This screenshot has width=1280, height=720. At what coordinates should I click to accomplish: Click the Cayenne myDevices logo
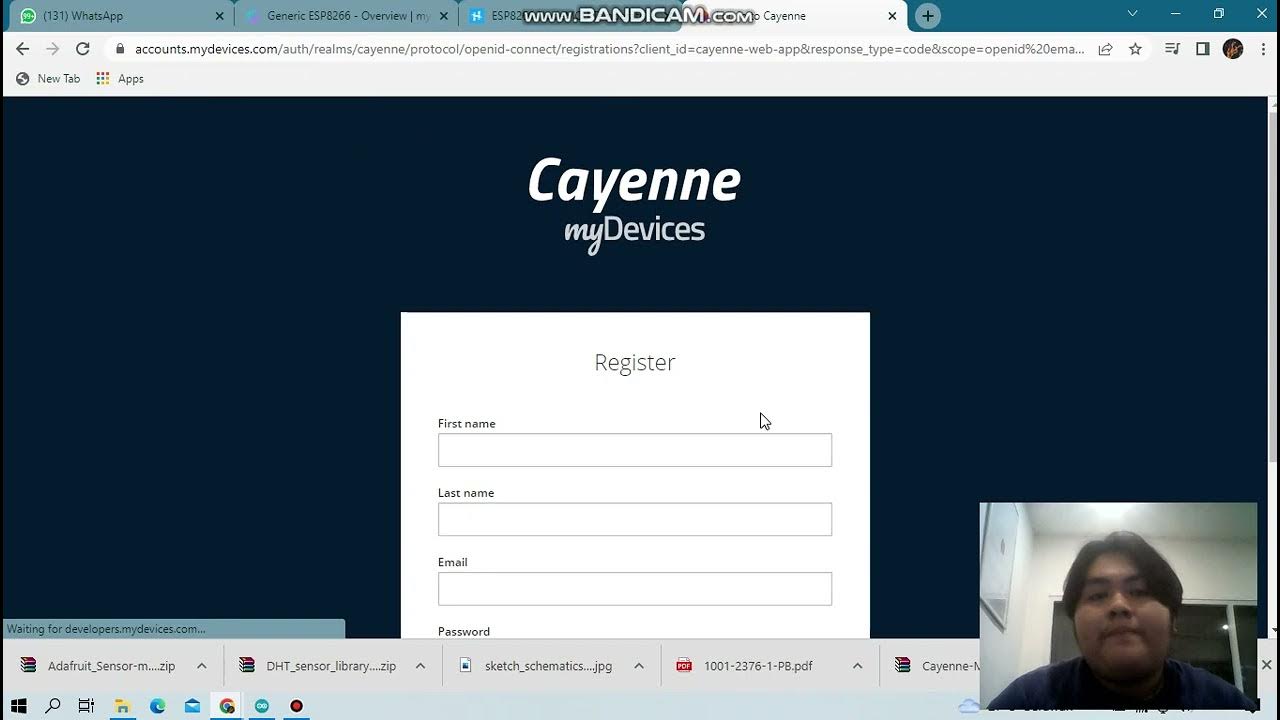[634, 204]
